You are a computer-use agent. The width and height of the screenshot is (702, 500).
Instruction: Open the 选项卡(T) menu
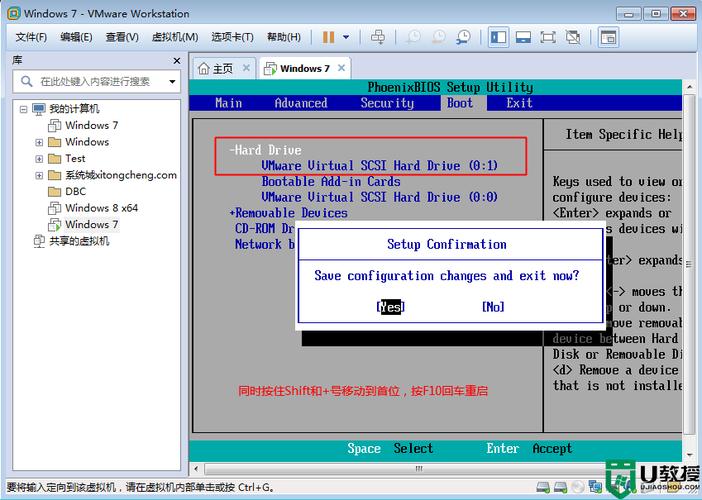click(232, 37)
